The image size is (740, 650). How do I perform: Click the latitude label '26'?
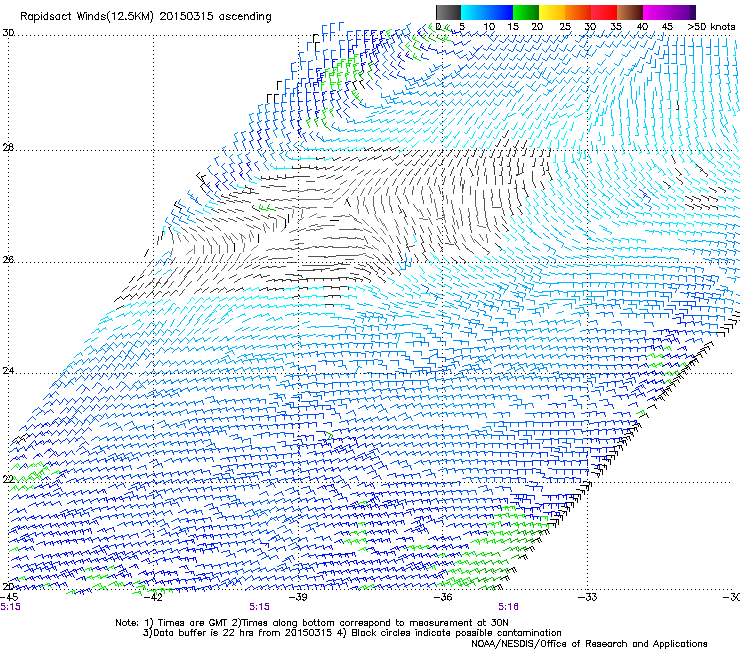click(x=8, y=259)
